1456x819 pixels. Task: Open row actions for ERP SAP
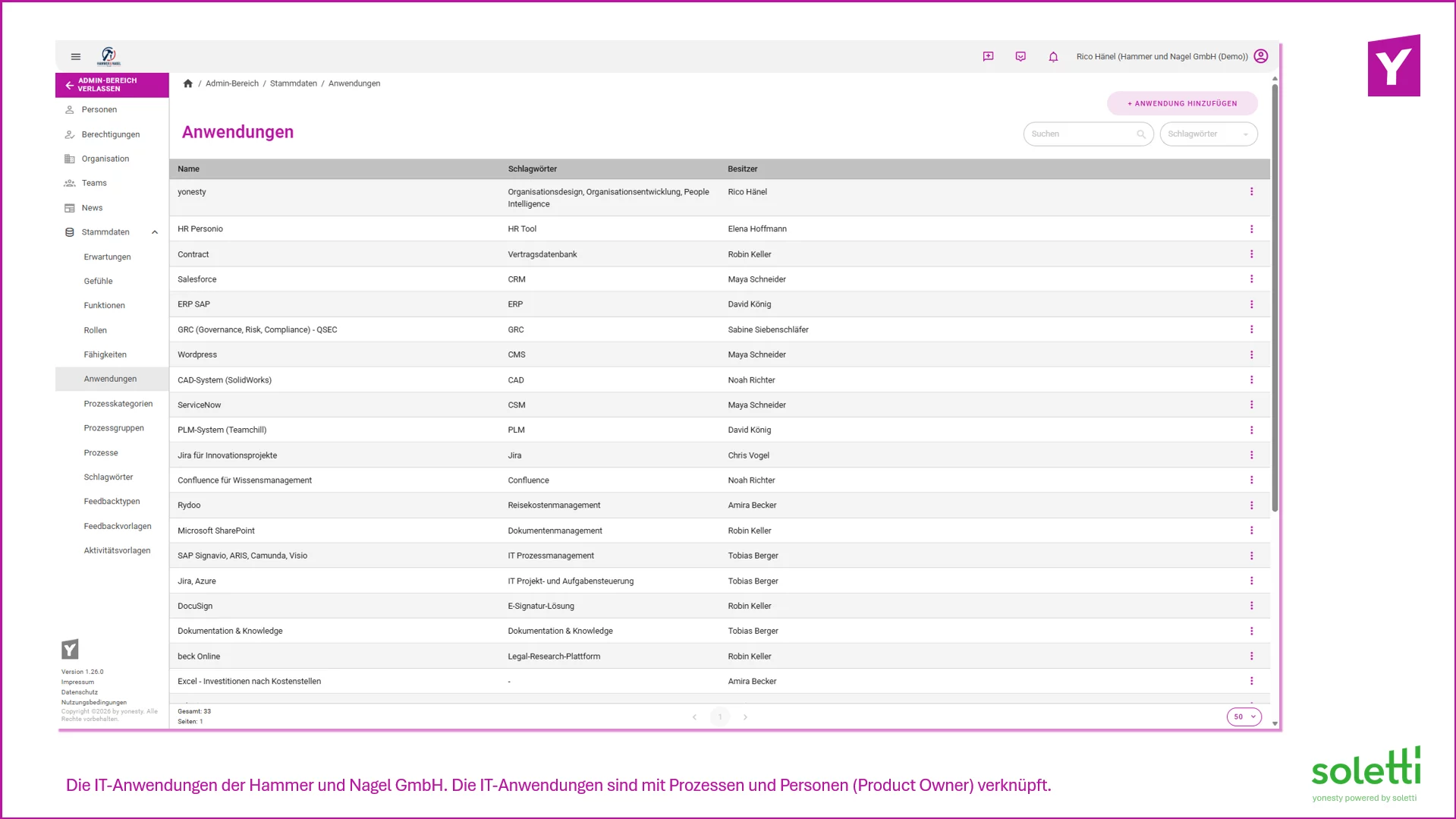coord(1252,304)
